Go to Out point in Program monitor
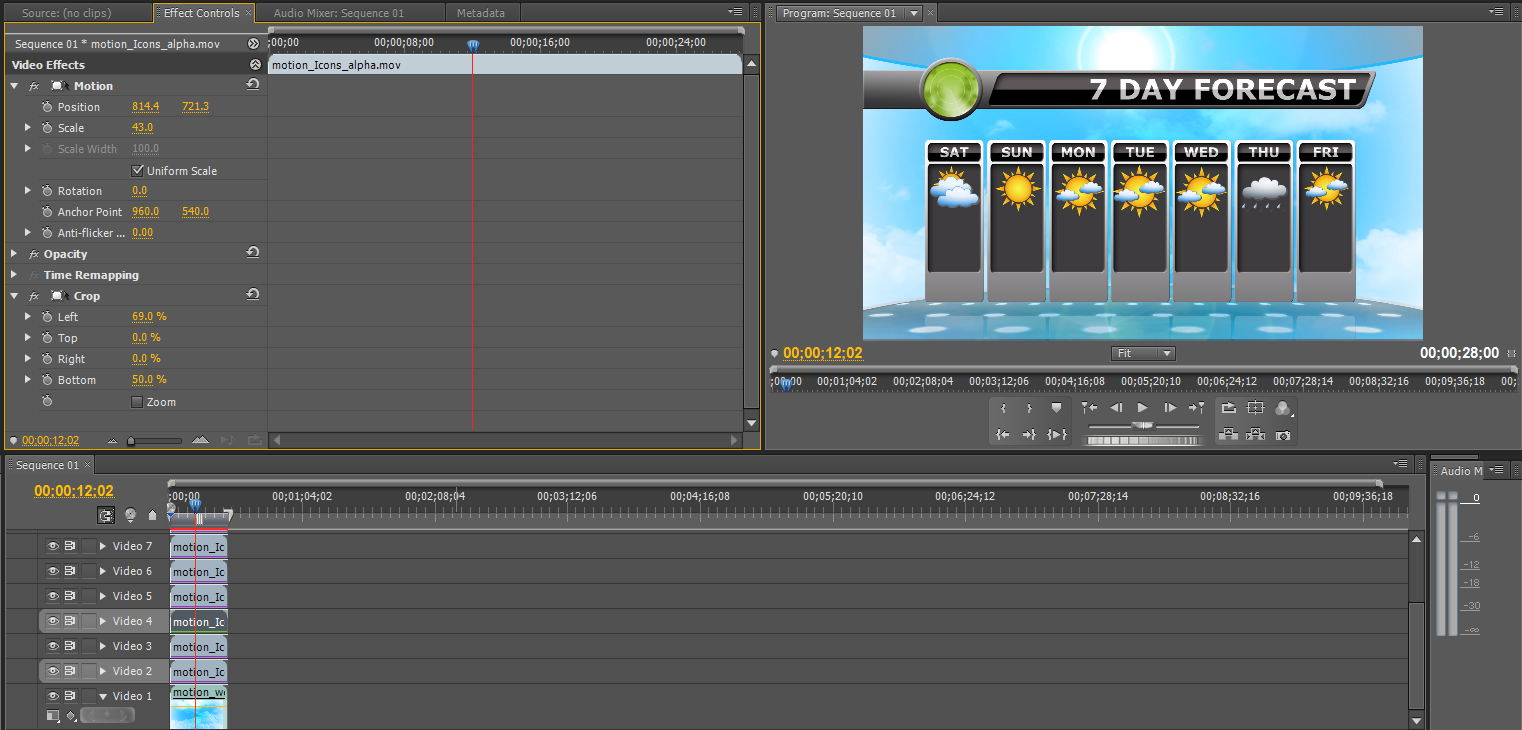Viewport: 1522px width, 730px height. click(1029, 434)
